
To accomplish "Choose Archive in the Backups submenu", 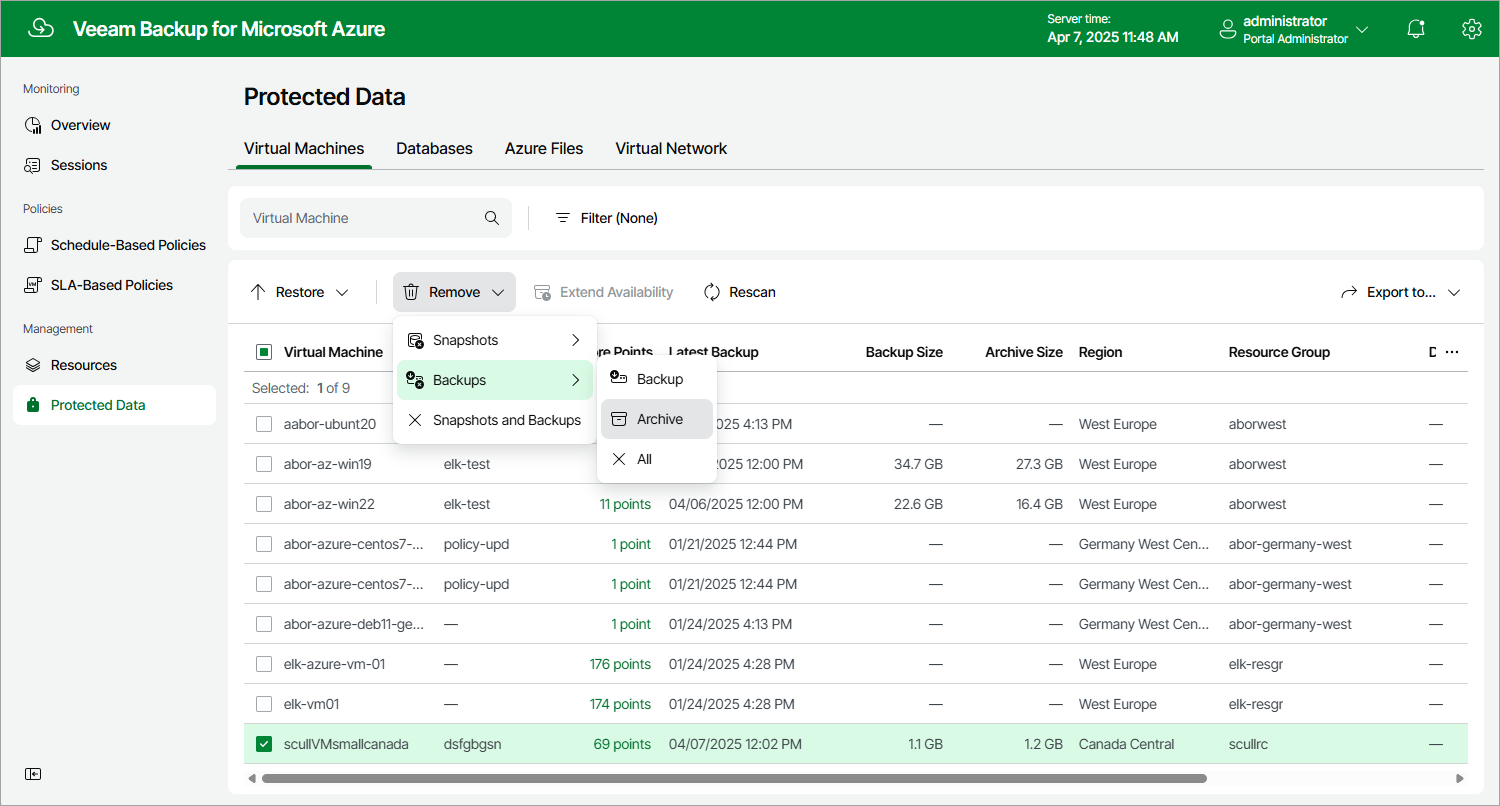I will [x=657, y=419].
